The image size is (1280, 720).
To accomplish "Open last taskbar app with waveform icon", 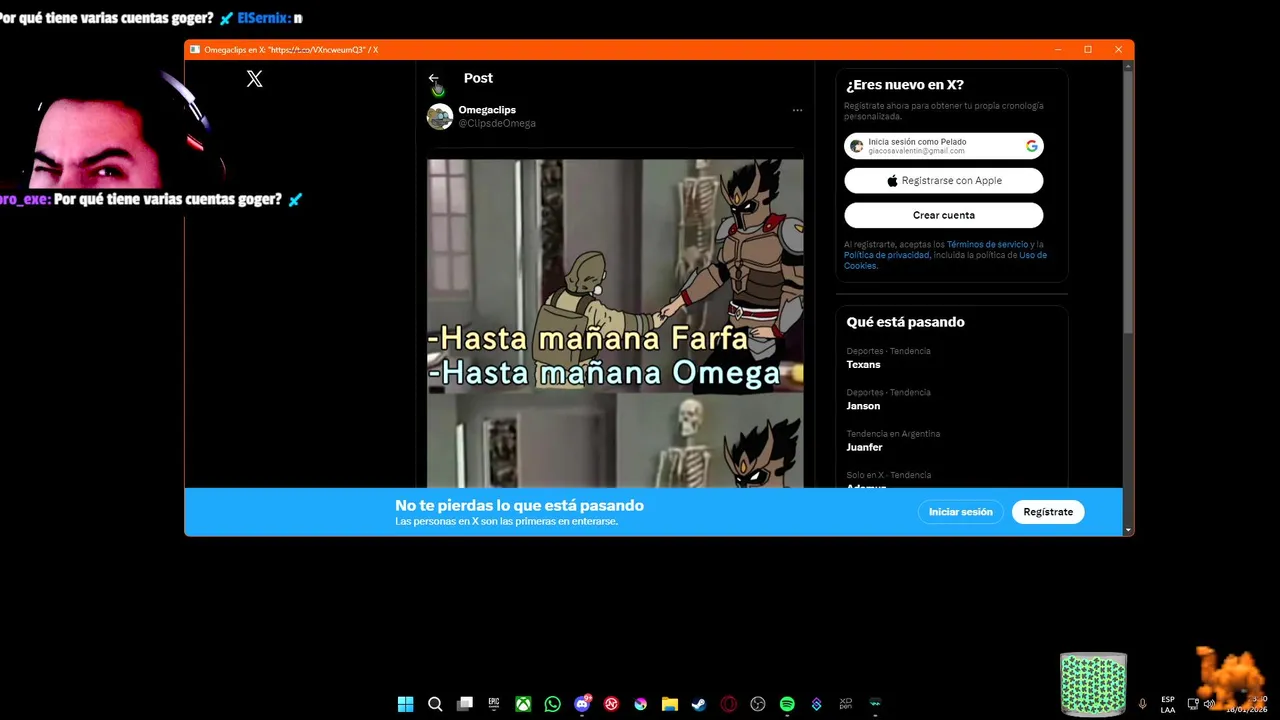I will click(x=875, y=704).
